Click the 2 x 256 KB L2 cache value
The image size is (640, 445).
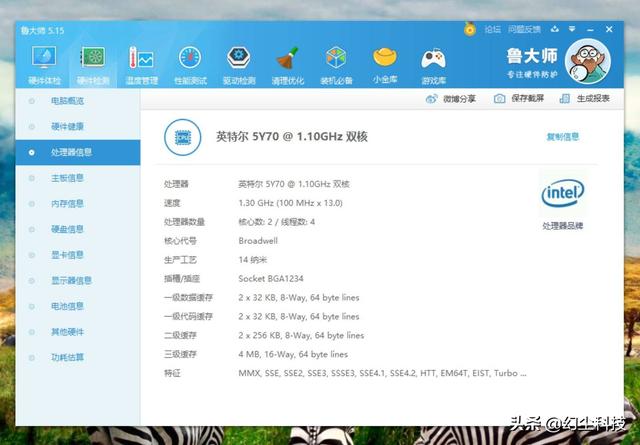point(301,336)
